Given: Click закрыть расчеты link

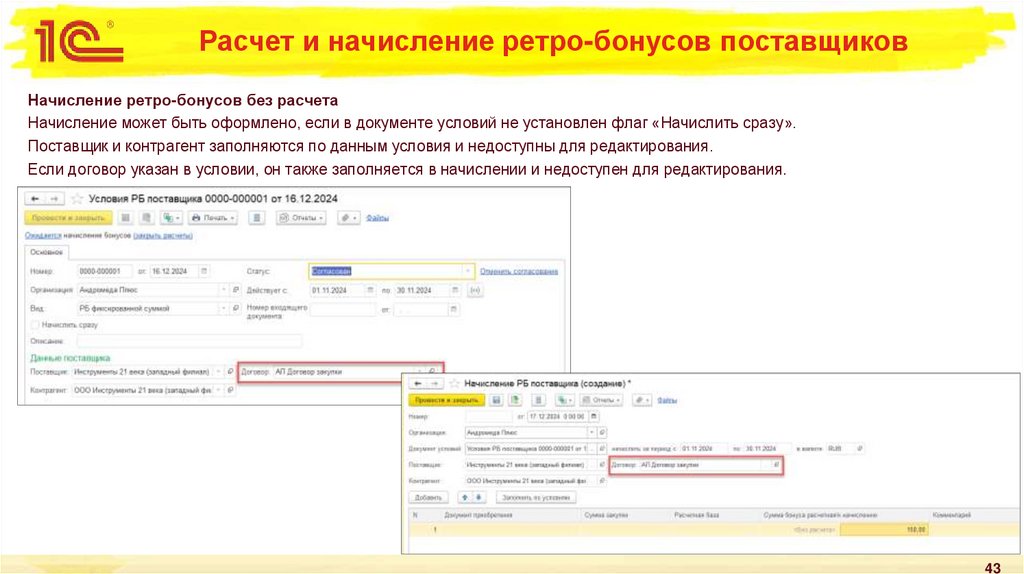Looking at the screenshot, I should click(x=163, y=236).
